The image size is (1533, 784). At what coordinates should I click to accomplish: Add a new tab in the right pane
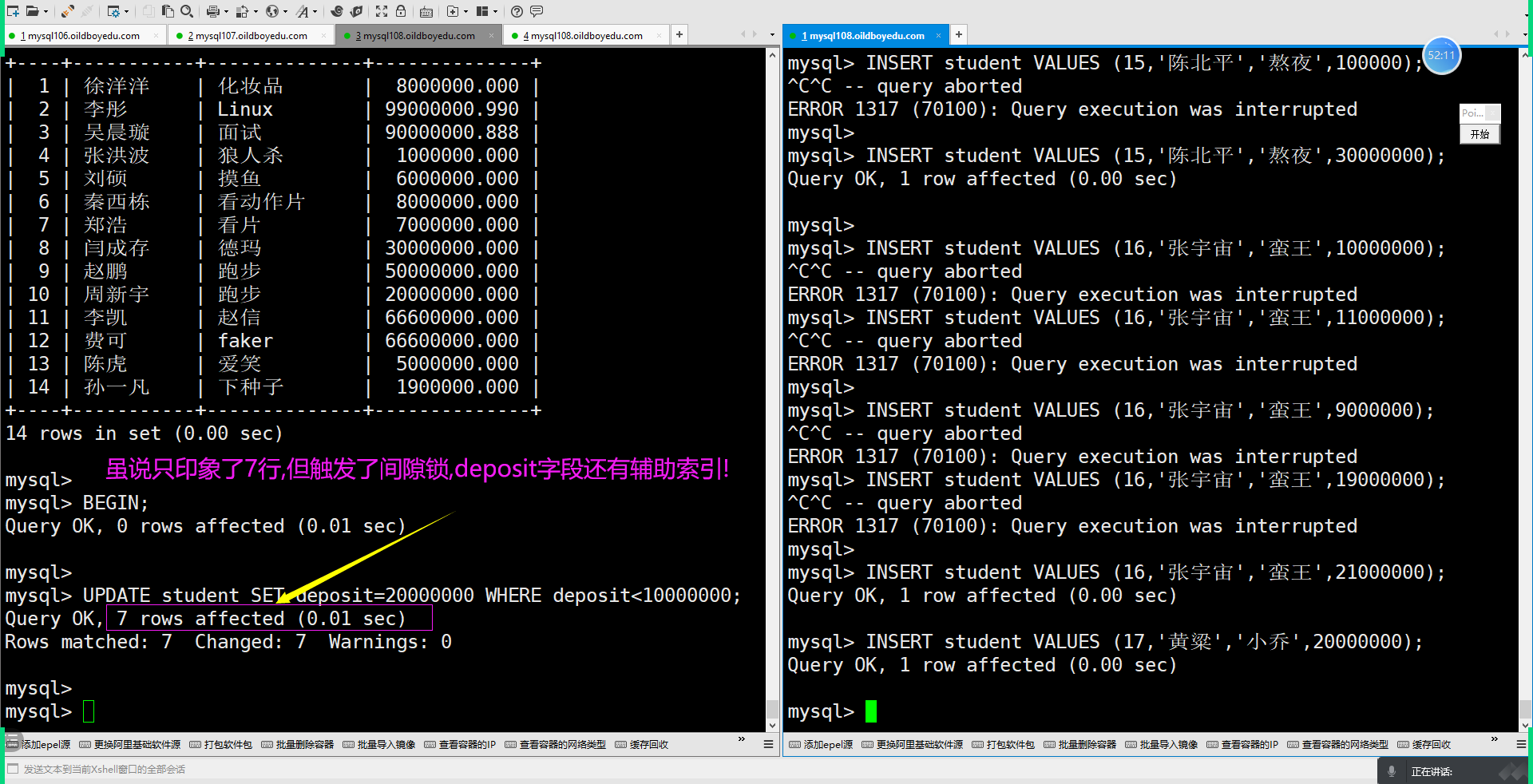pyautogui.click(x=959, y=34)
